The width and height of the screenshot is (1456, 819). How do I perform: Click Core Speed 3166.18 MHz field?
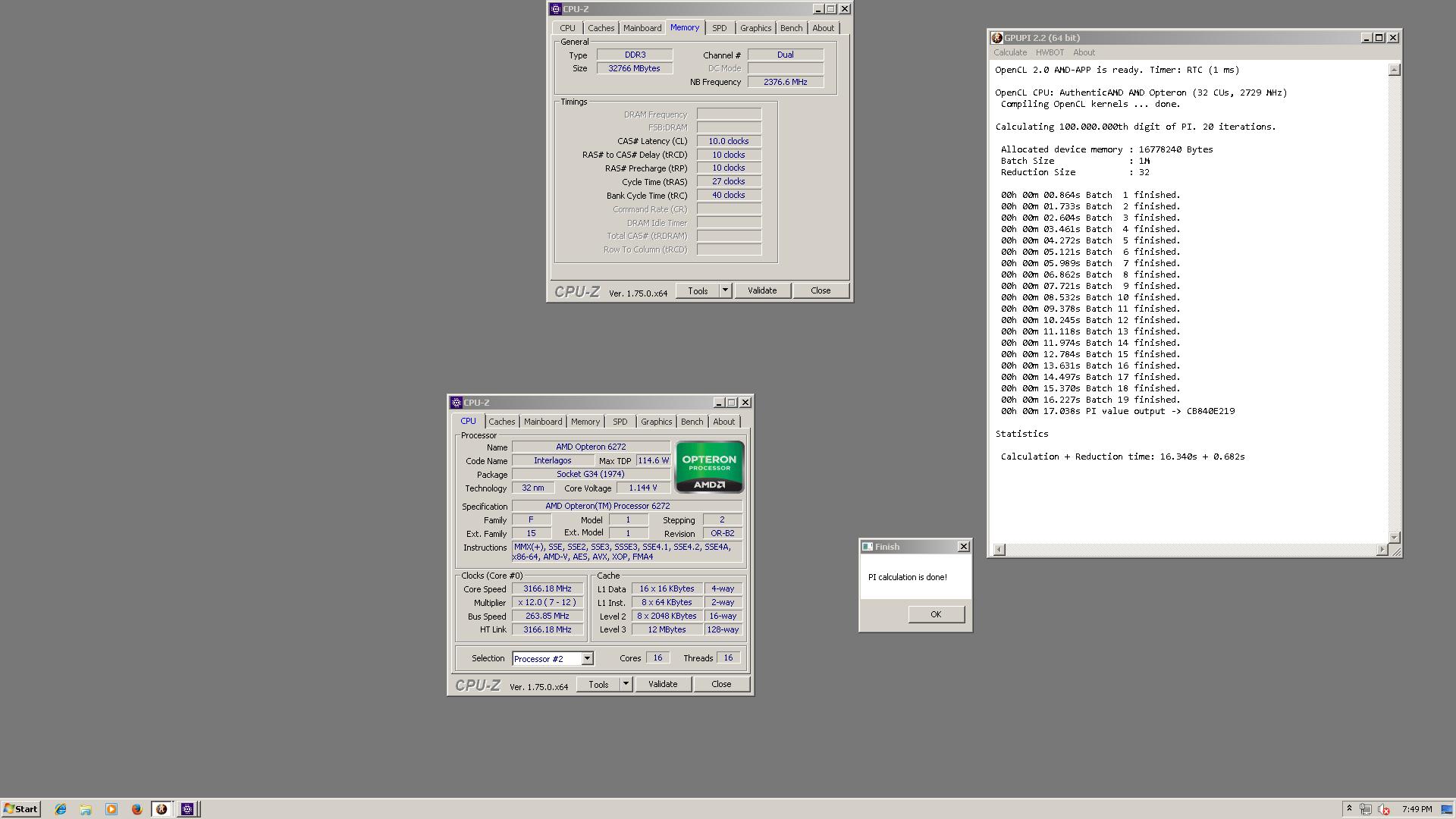(548, 589)
